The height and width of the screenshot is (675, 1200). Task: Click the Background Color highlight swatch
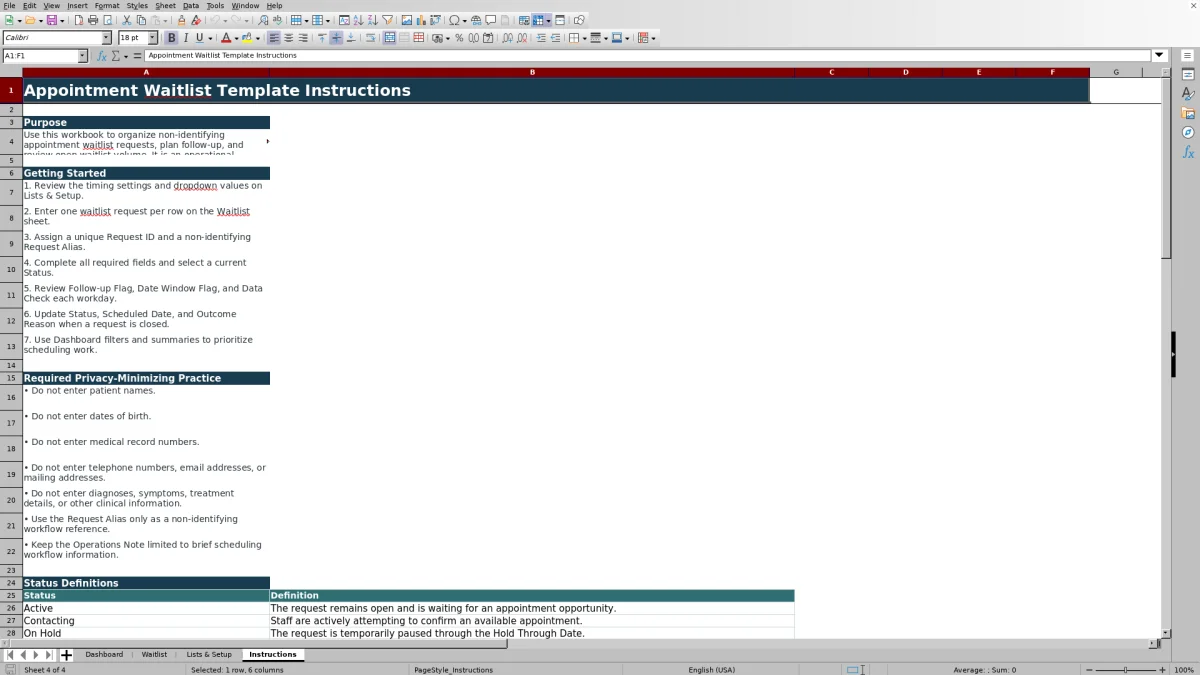(x=248, y=38)
